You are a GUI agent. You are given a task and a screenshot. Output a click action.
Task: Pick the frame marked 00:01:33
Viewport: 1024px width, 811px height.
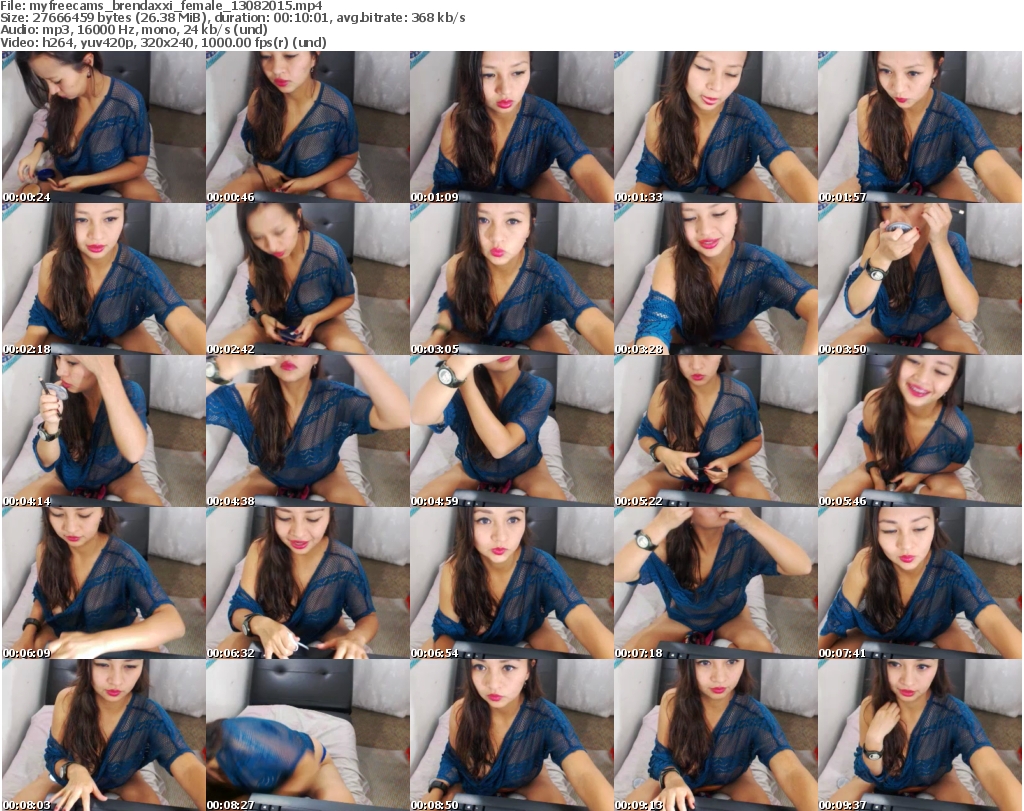[x=715, y=127]
